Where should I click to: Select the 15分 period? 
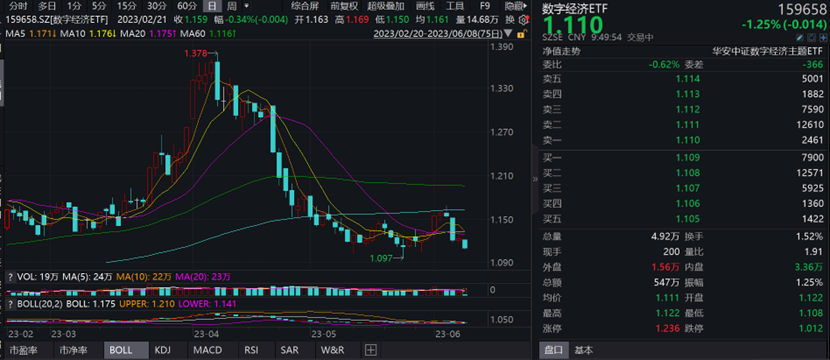pyautogui.click(x=126, y=6)
